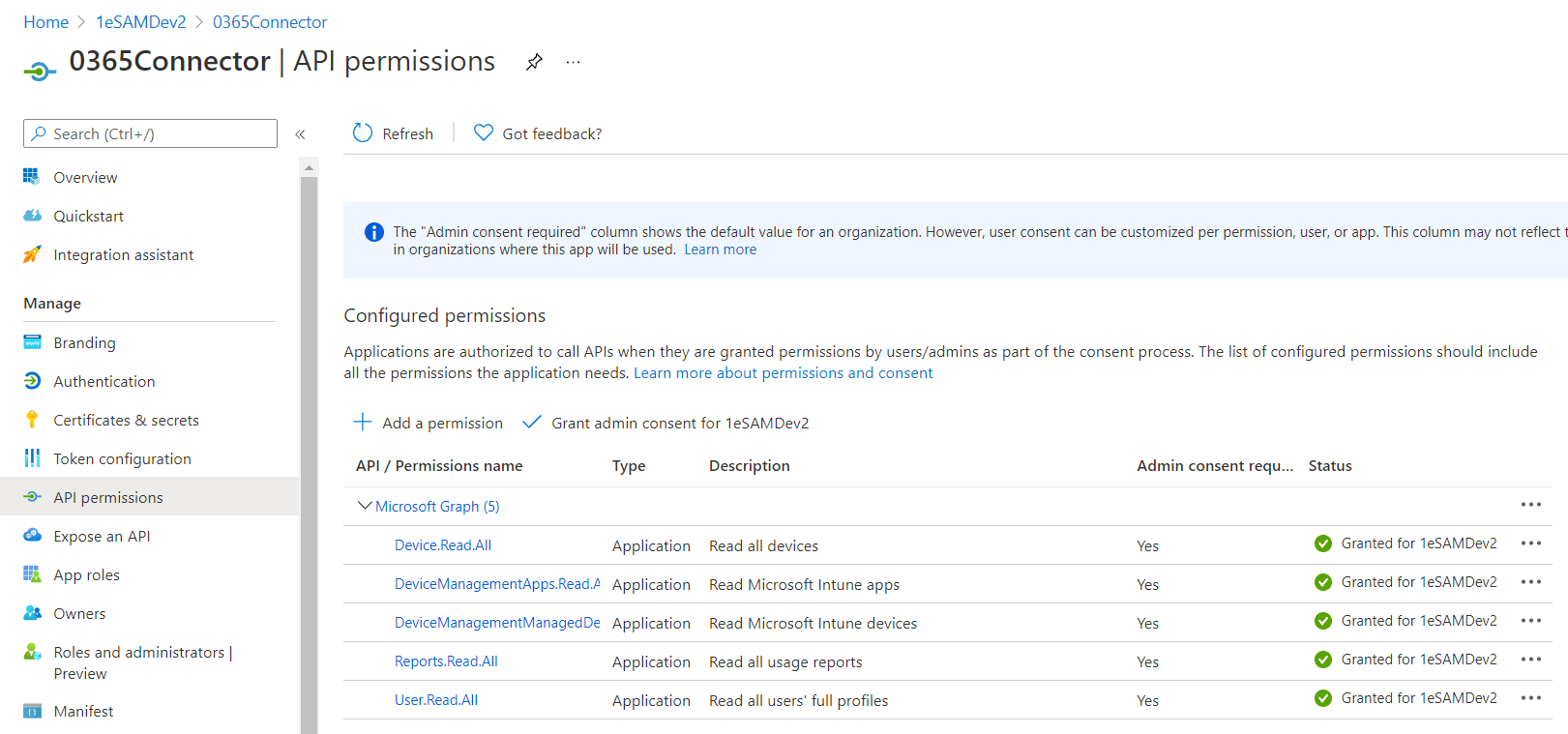
Task: Click the blue info icon in banner
Action: tap(373, 232)
